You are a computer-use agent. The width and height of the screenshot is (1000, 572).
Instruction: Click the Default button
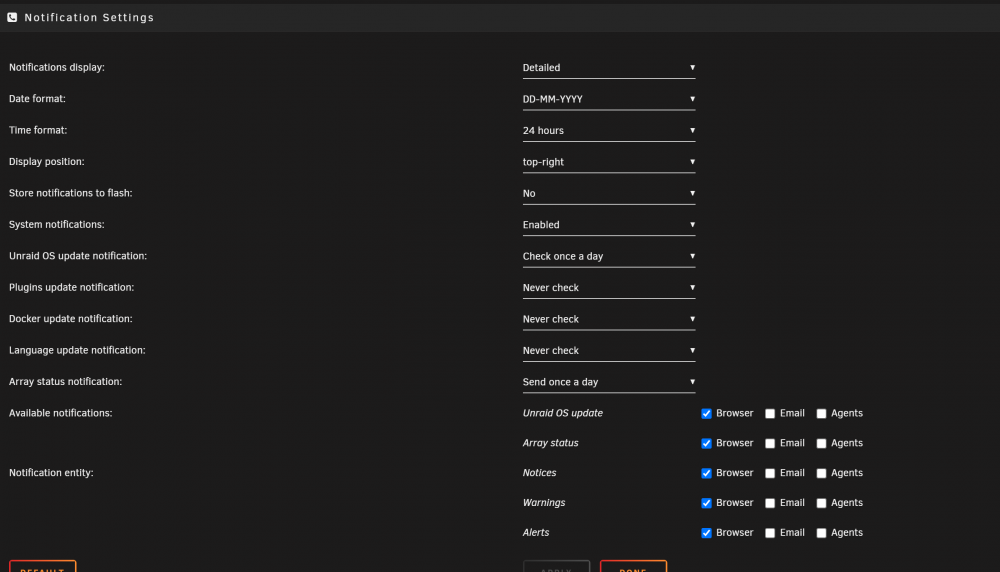click(43, 566)
